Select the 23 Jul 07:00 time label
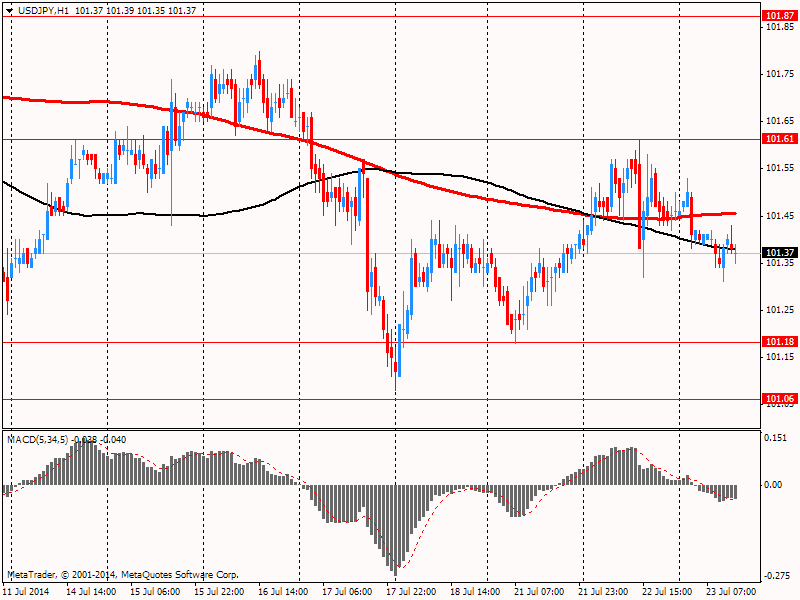 (731, 591)
